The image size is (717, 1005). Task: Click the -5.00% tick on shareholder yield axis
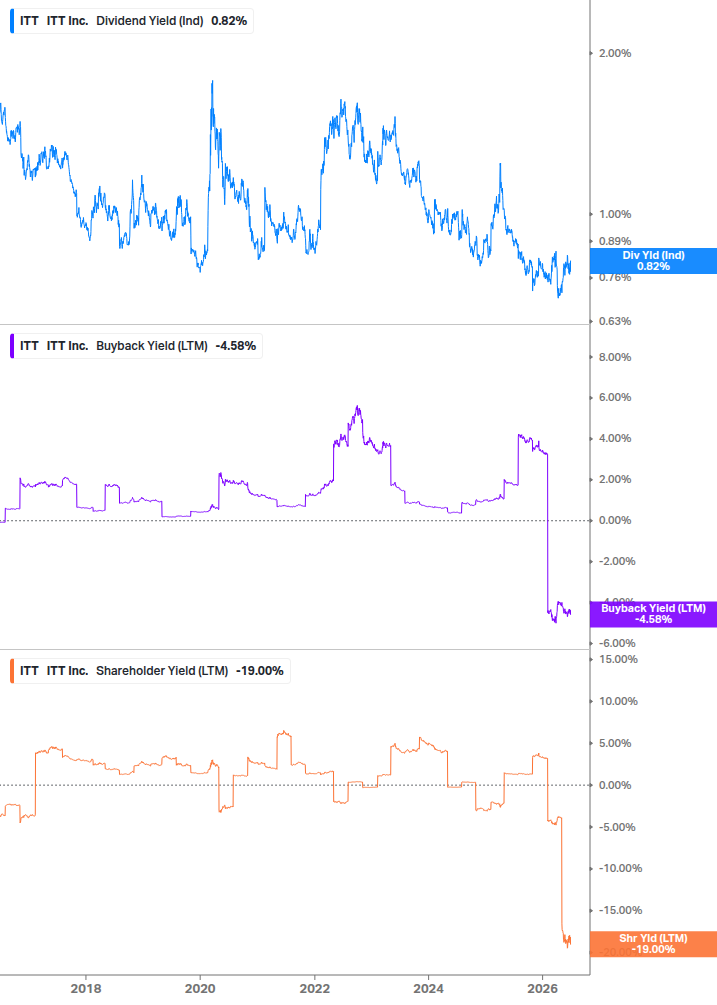pos(617,827)
